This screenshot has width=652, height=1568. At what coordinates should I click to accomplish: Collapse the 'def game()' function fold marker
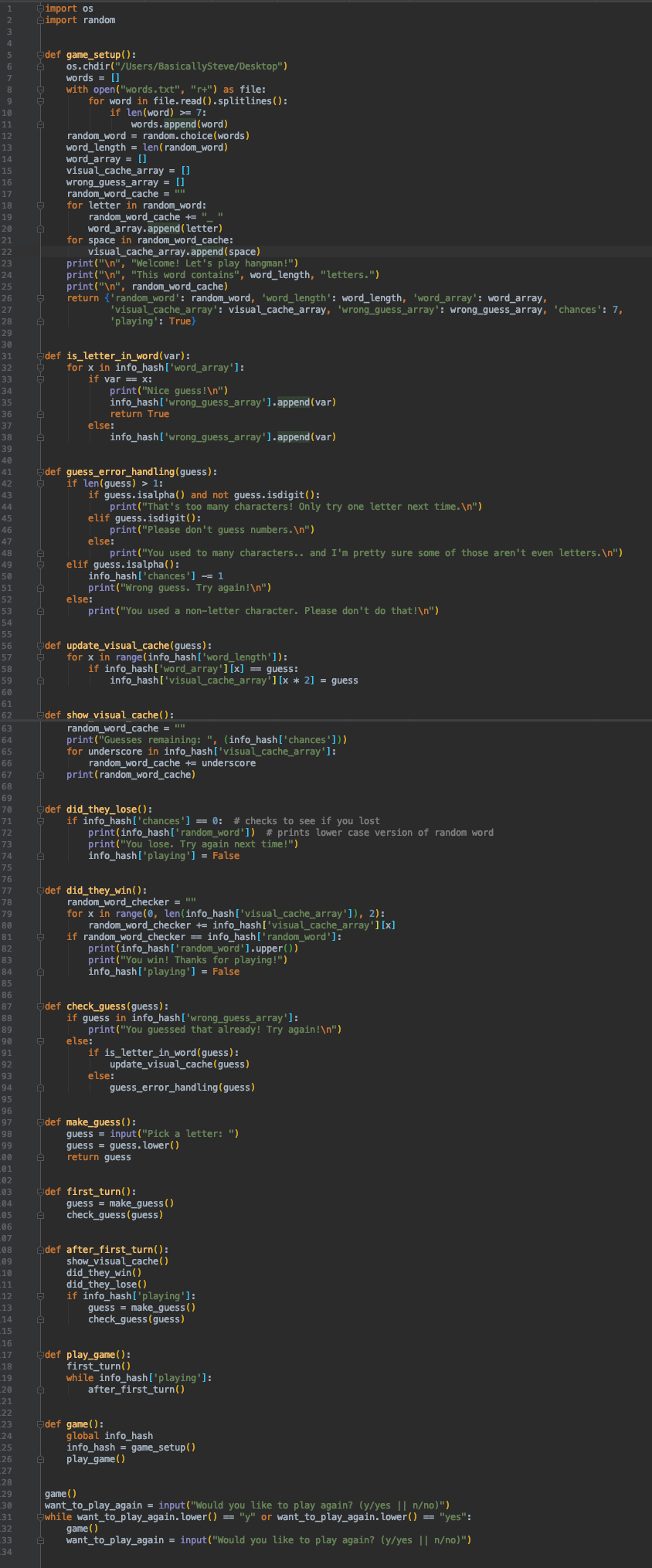40,1424
